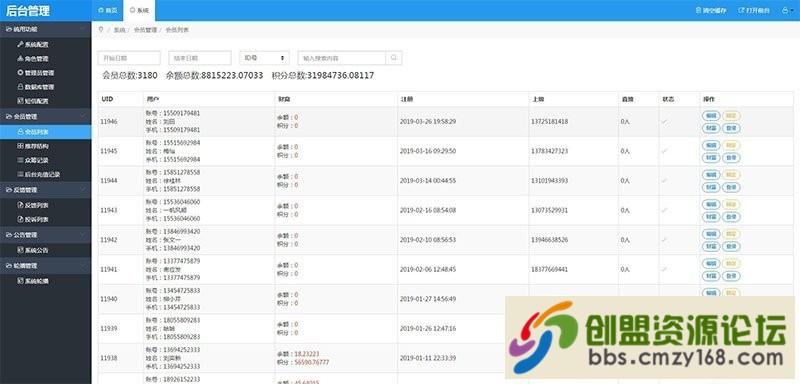Click registration date 2019-02-16 08:54:08

pyautogui.click(x=428, y=211)
